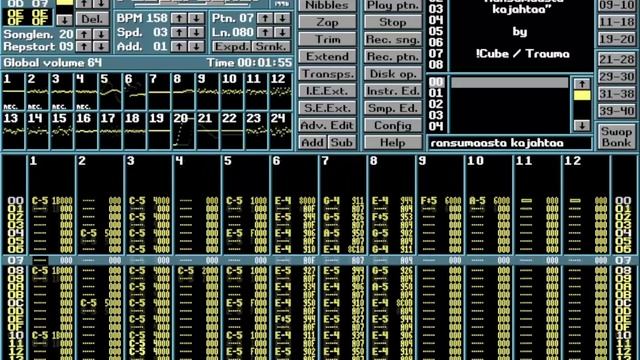The width and height of the screenshot is (640, 360).
Task: Increase Add. value with up arrow
Action: pyautogui.click(x=179, y=47)
